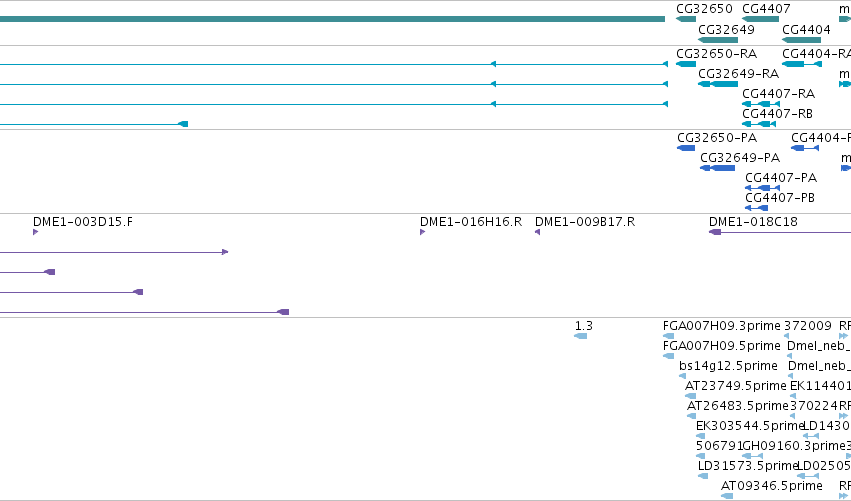Open transcript CG4404-RA
The height and width of the screenshot is (501, 851).
pos(802,64)
